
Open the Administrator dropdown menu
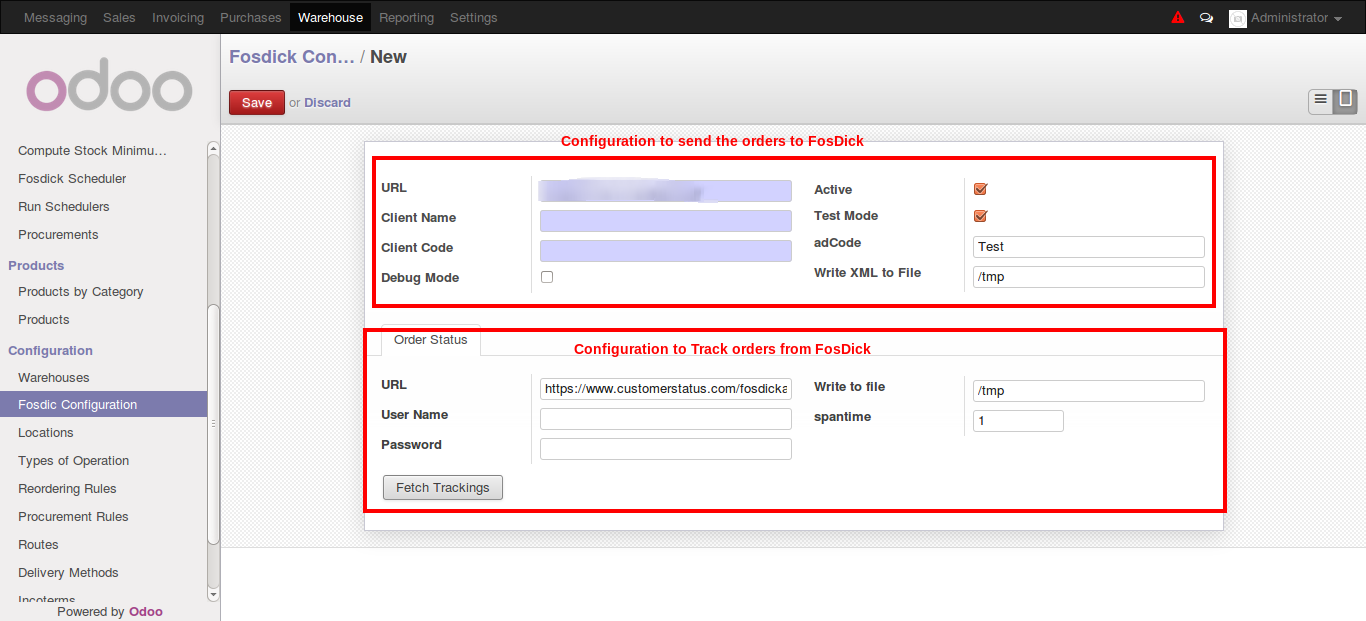click(x=1296, y=18)
